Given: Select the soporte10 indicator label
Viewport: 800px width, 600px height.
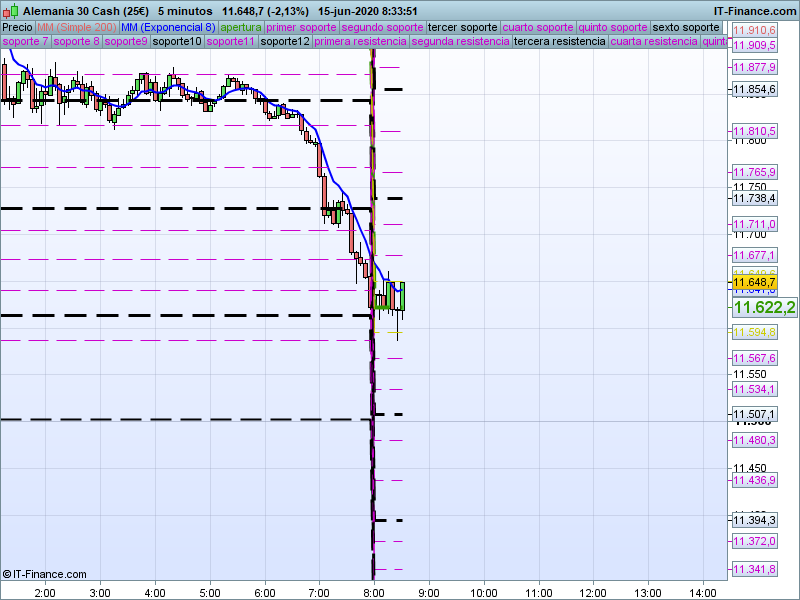Looking at the screenshot, I should pyautogui.click(x=177, y=41).
